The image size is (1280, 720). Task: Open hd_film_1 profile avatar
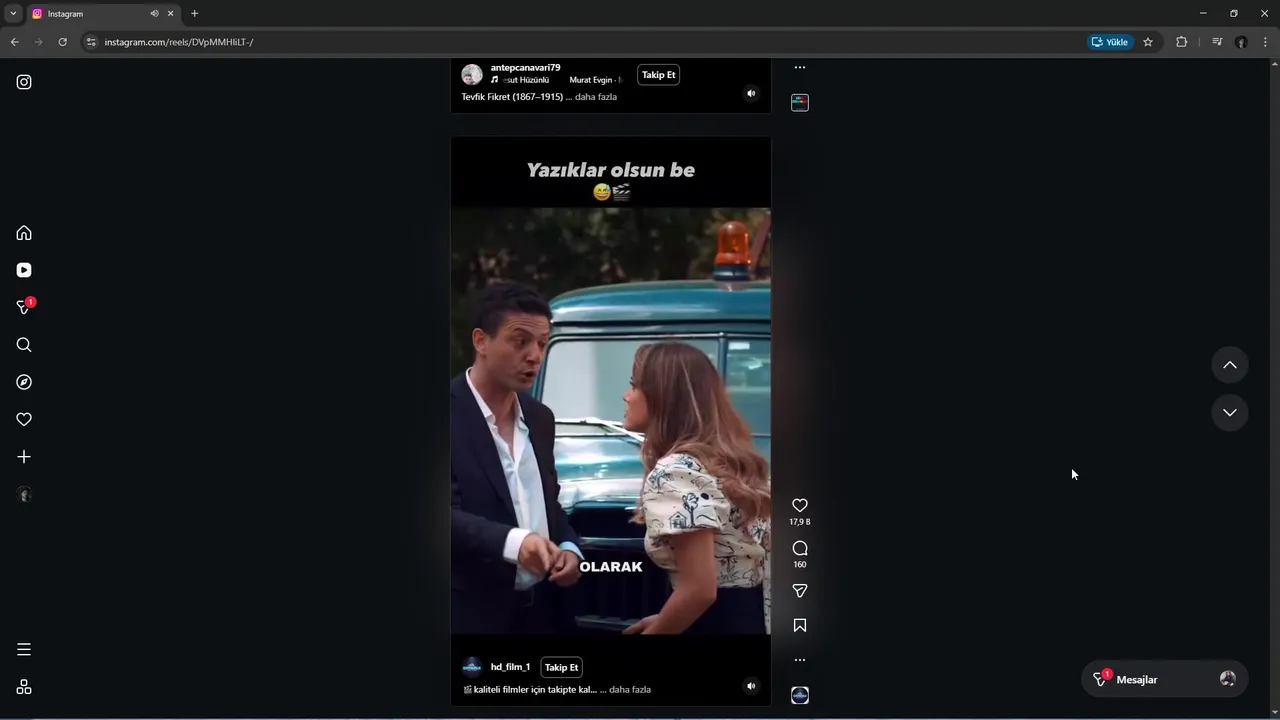[472, 667]
